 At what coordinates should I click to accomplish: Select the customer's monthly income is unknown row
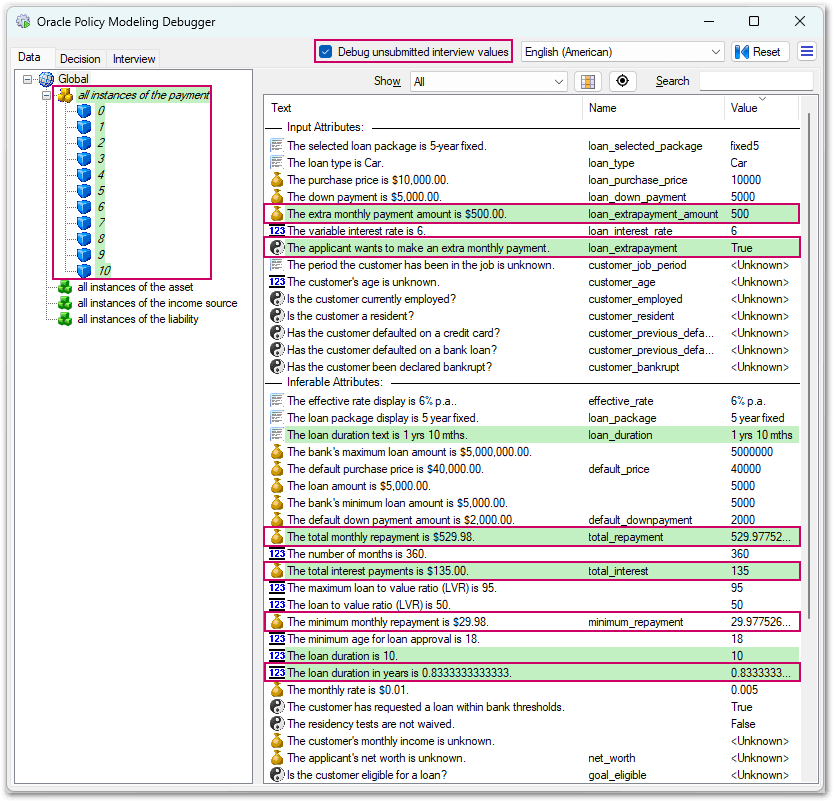(532, 741)
